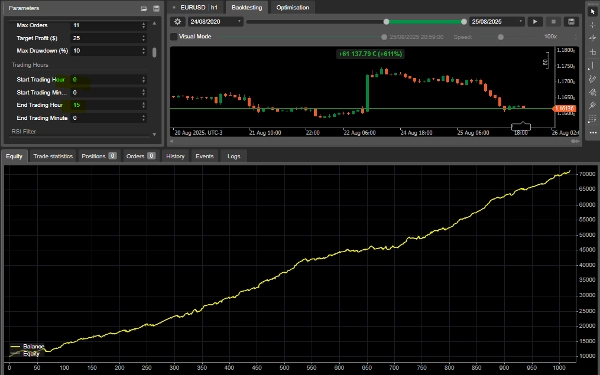The height and width of the screenshot is (375, 600).
Task: Click the End Trading Hour stepper arrows
Action: coord(143,105)
